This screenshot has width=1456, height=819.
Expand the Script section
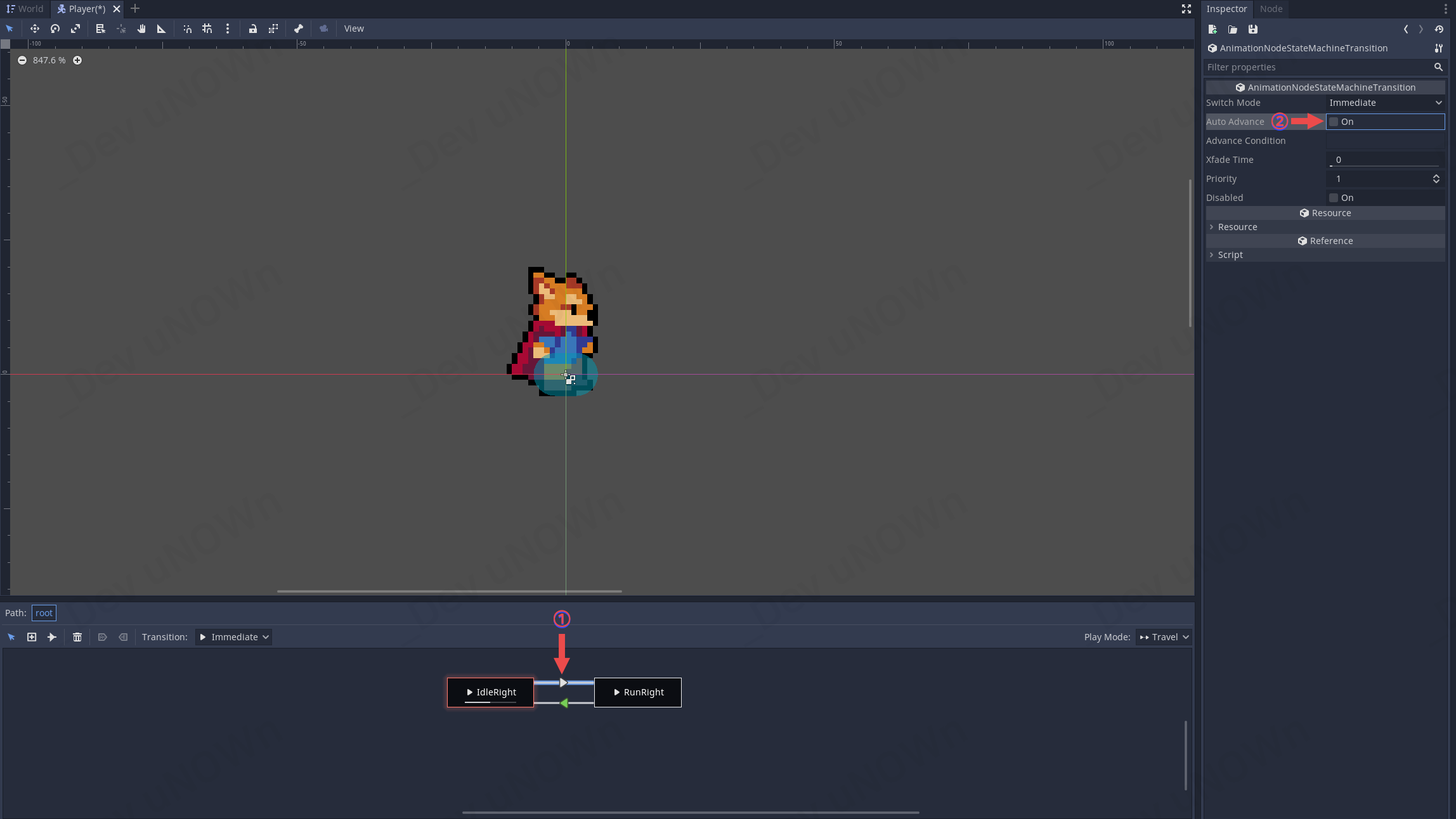[1230, 255]
